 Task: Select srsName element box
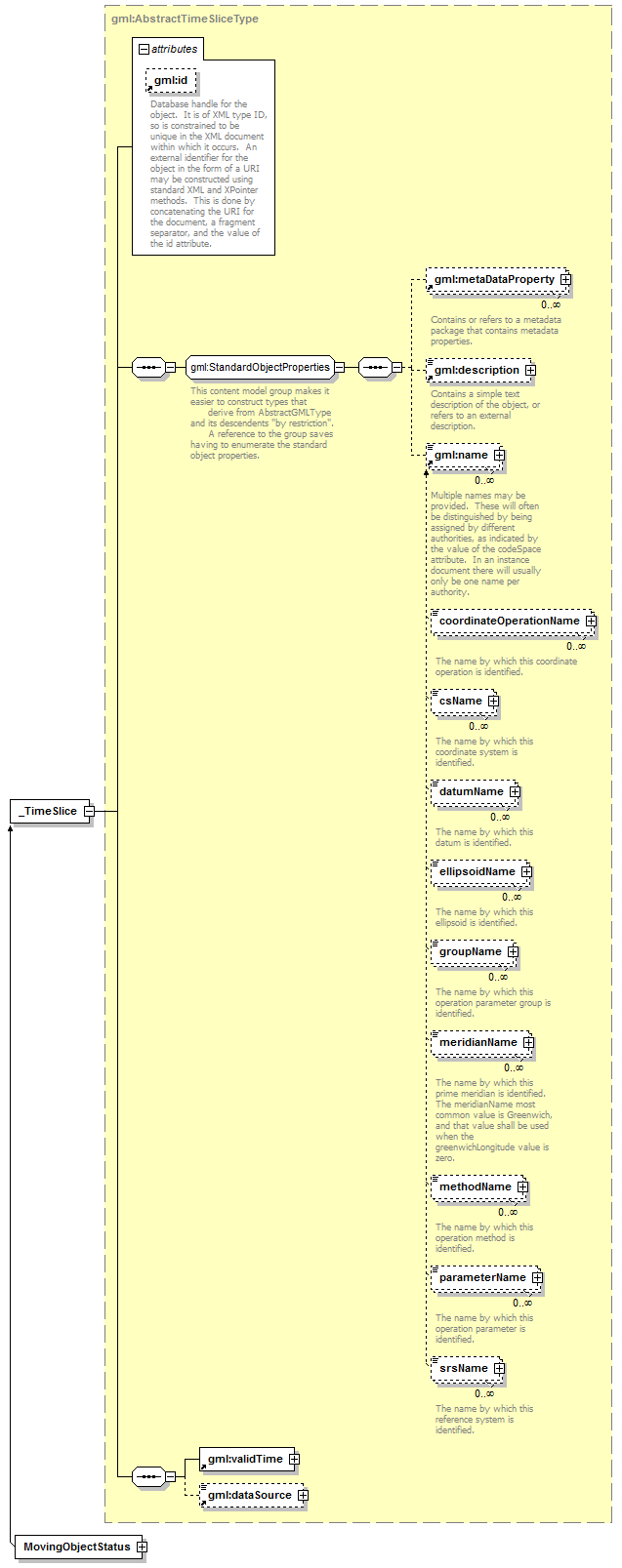465,1369
